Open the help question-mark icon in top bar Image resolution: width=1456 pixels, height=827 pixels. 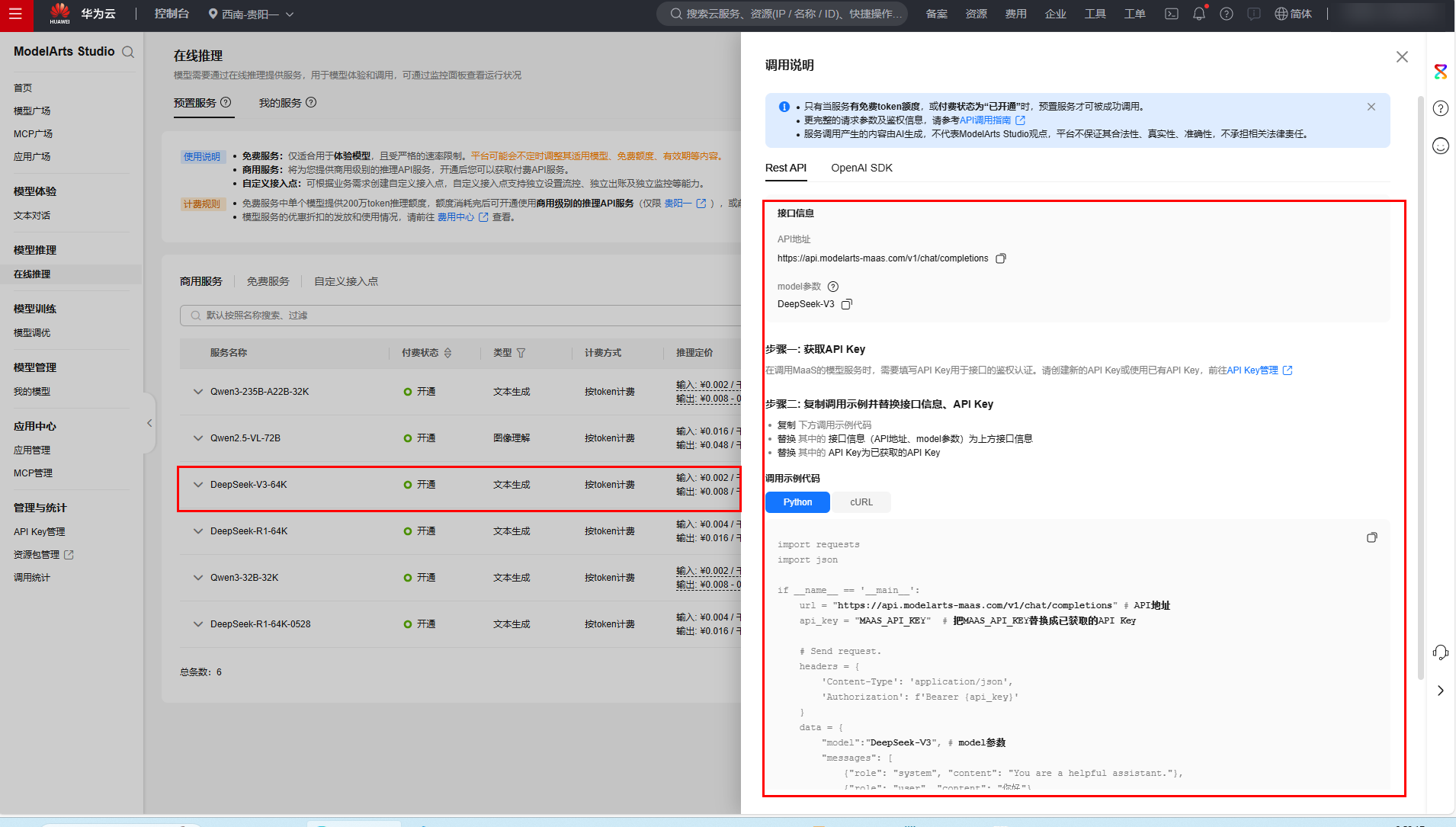point(1227,14)
